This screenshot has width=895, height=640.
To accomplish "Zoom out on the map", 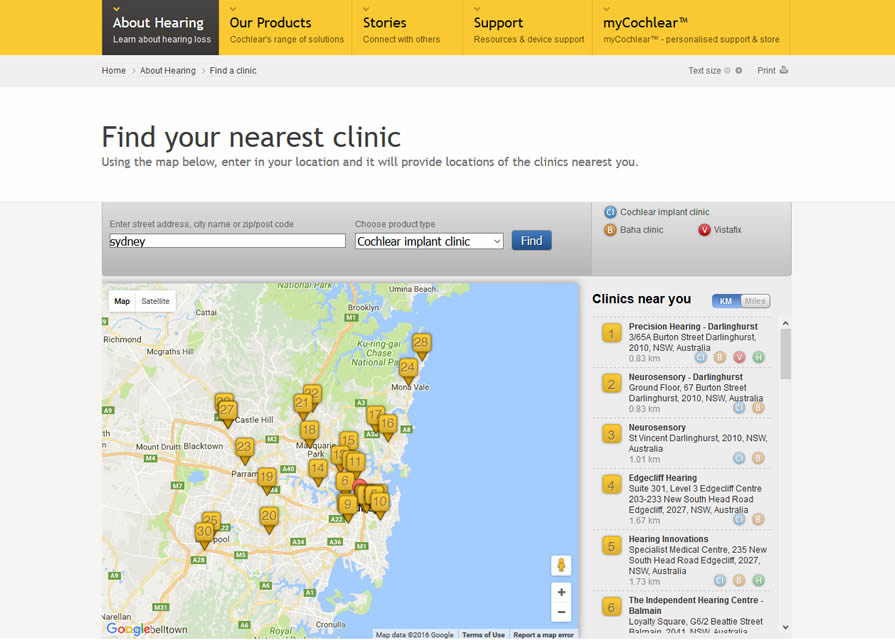I will click(x=561, y=612).
